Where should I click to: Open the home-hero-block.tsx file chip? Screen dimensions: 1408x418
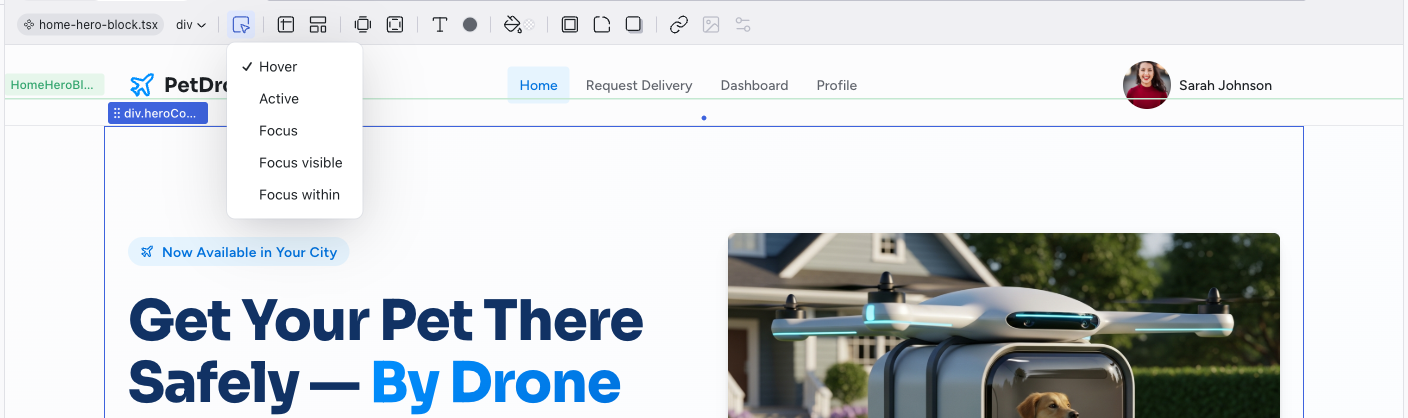click(x=91, y=25)
